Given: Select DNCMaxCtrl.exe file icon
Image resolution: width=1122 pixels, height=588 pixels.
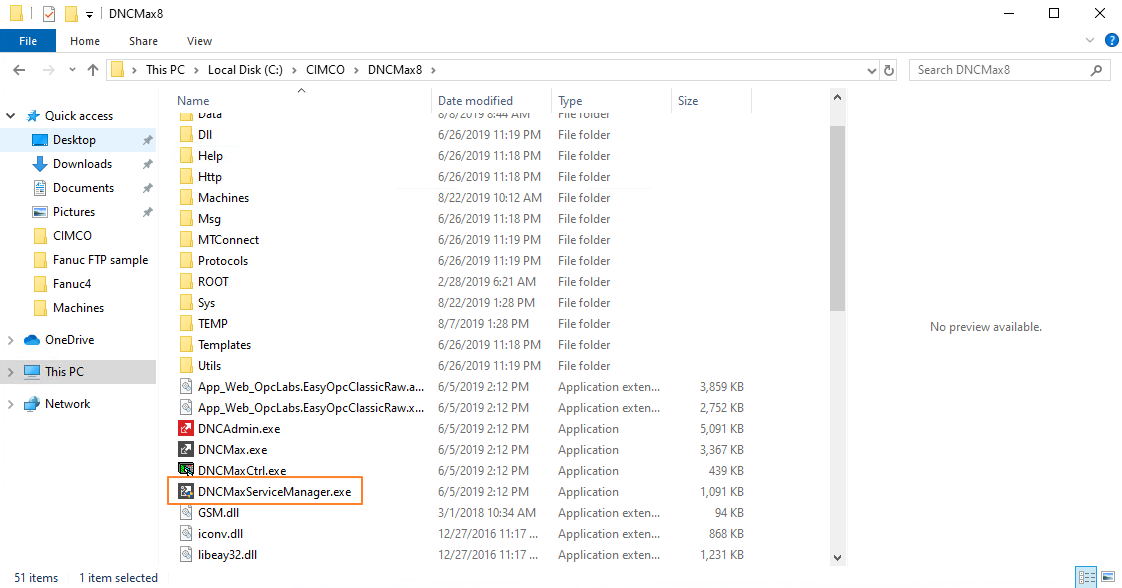Looking at the screenshot, I should (x=186, y=470).
